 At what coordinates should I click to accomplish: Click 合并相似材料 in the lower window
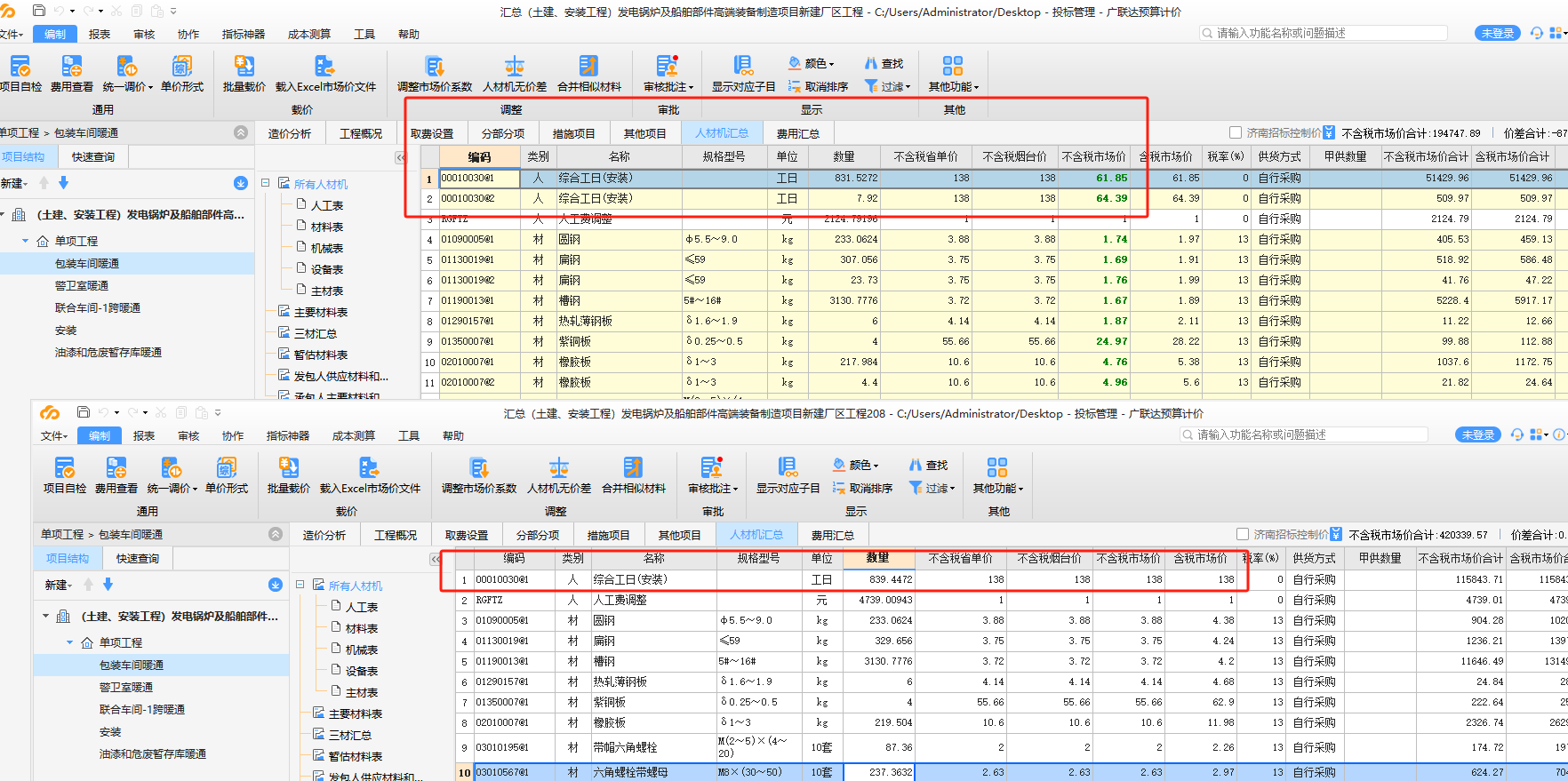[633, 476]
